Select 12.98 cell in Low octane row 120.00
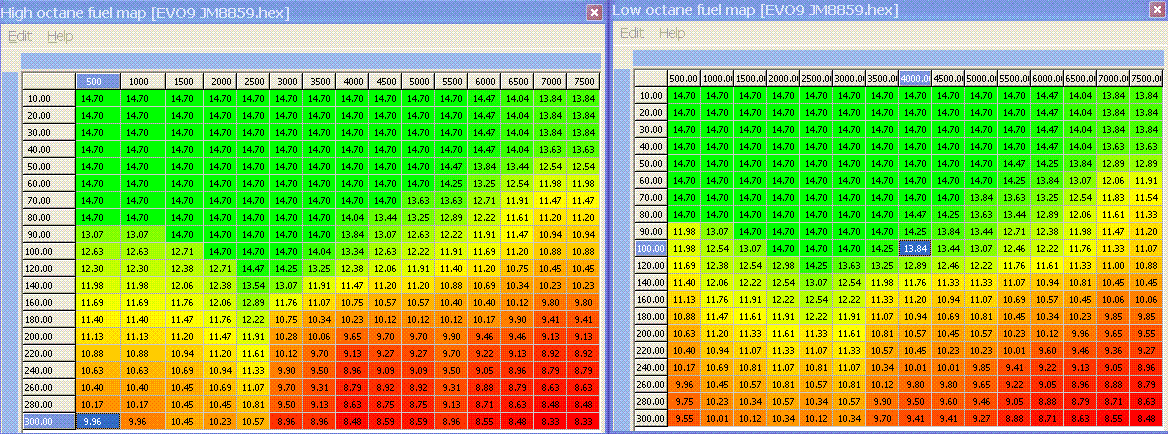The height and width of the screenshot is (434, 1168). pos(783,265)
